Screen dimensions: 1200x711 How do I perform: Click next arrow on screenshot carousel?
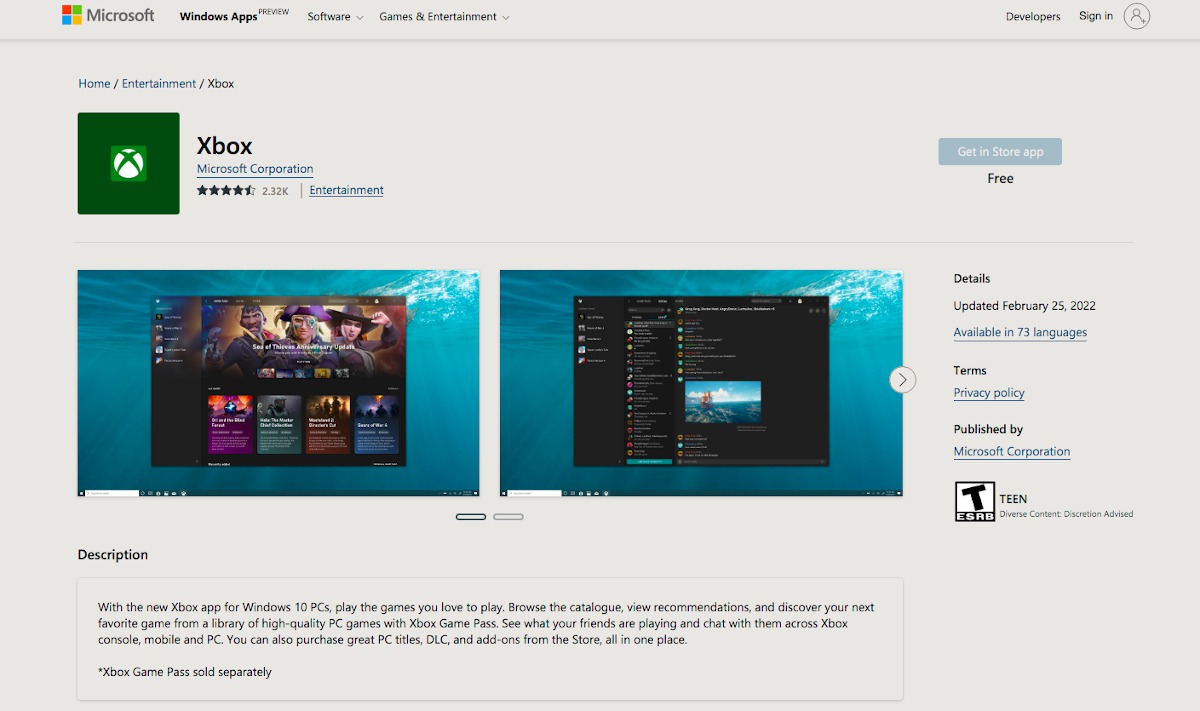click(902, 380)
